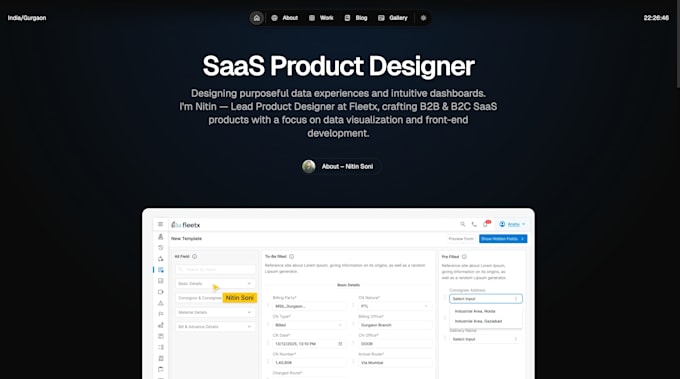This screenshot has width=680, height=379.
Task: Click the history clock icon in fleetx sidebar
Action: tap(161, 248)
